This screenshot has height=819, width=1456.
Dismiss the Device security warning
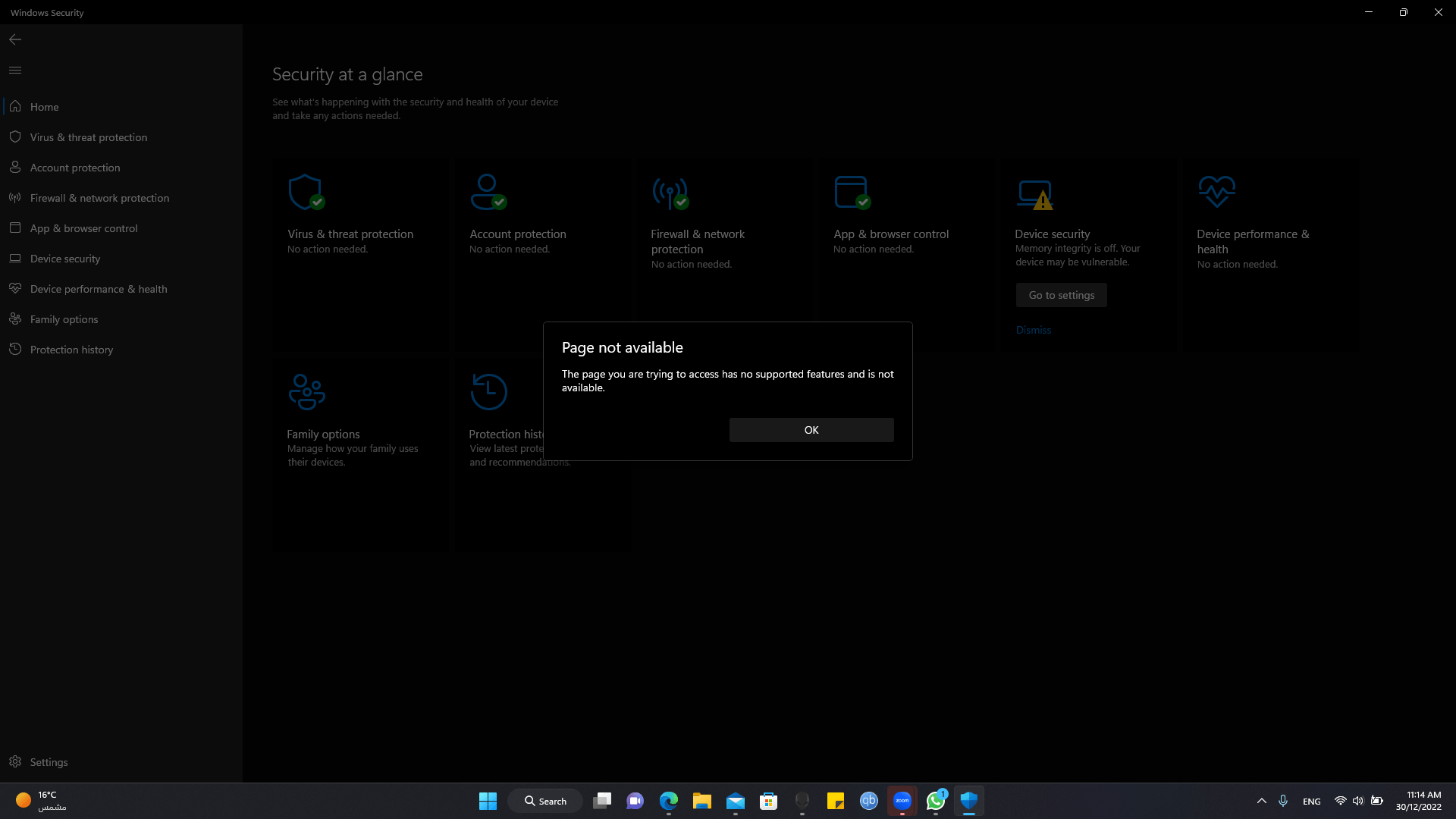tap(1033, 330)
